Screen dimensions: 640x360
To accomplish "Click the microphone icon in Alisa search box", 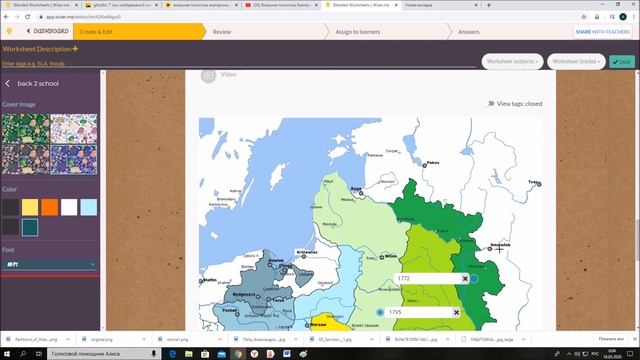I will click(153, 353).
